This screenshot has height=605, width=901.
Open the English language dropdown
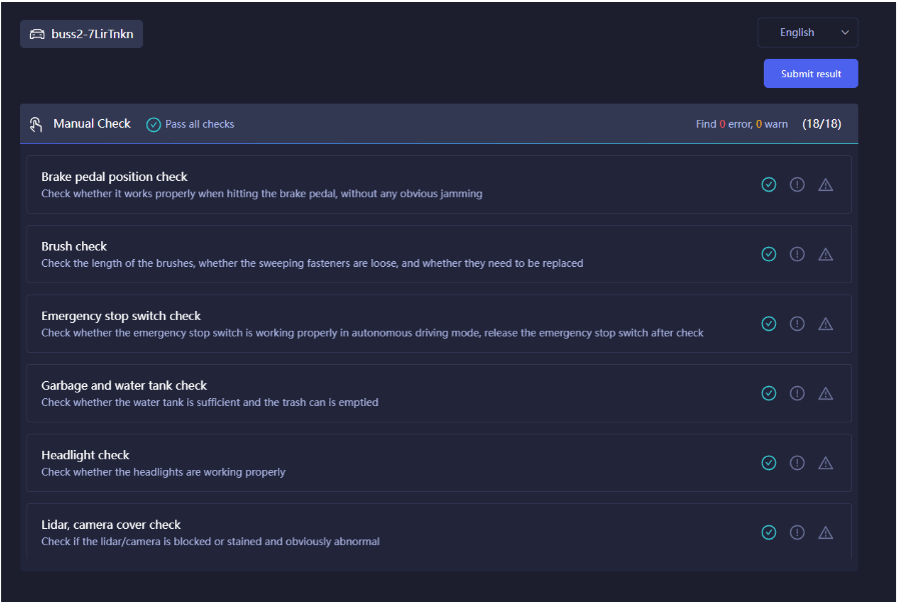808,33
